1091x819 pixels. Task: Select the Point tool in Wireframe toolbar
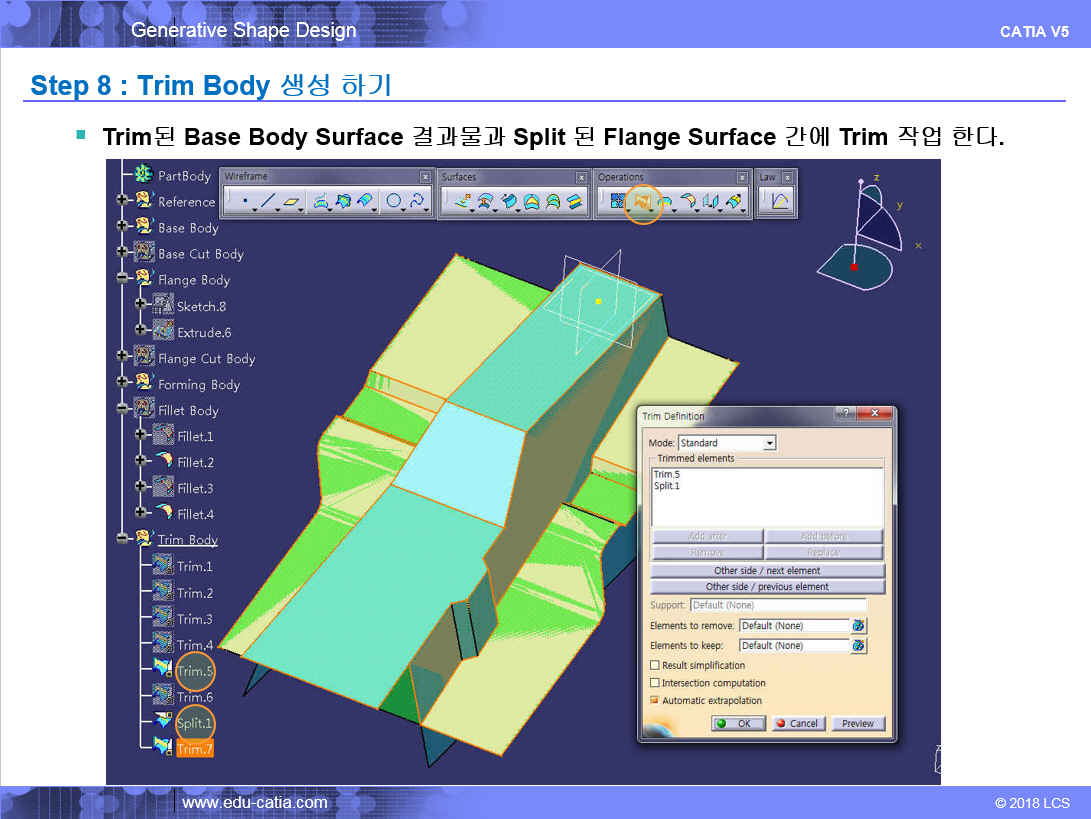pyautogui.click(x=245, y=202)
